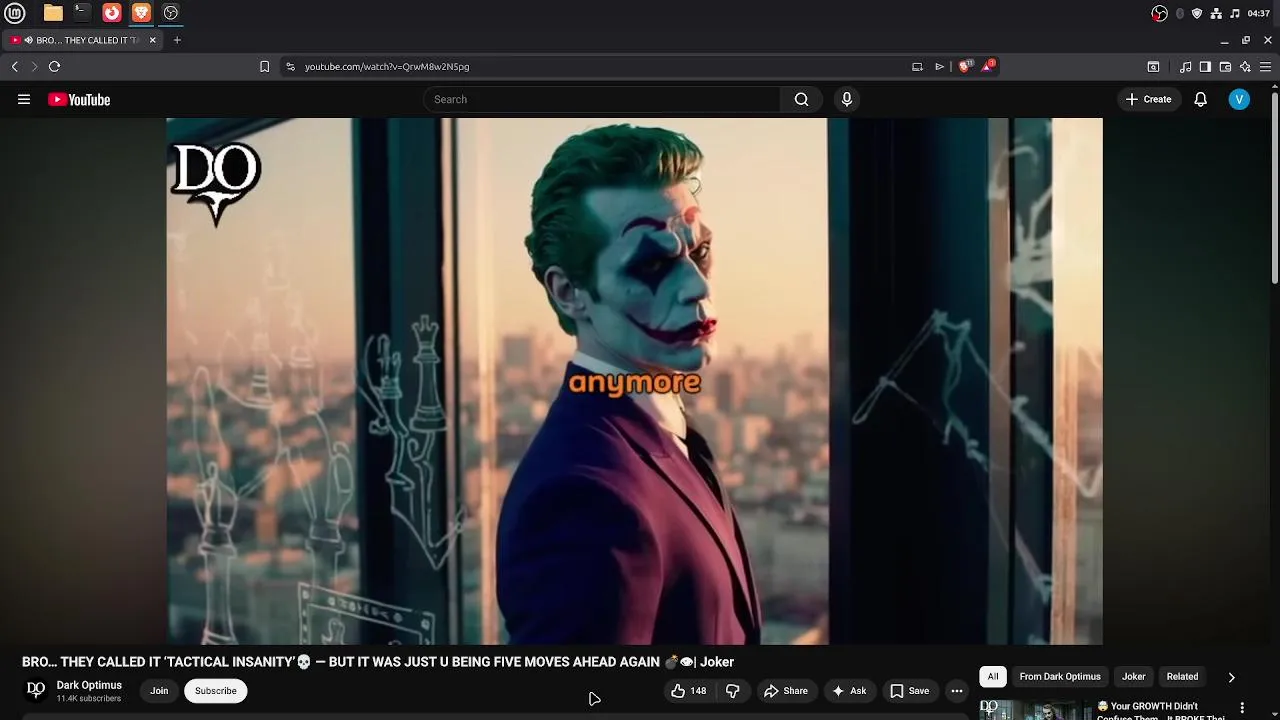
Task: Open account avatar menu
Action: click(1239, 99)
